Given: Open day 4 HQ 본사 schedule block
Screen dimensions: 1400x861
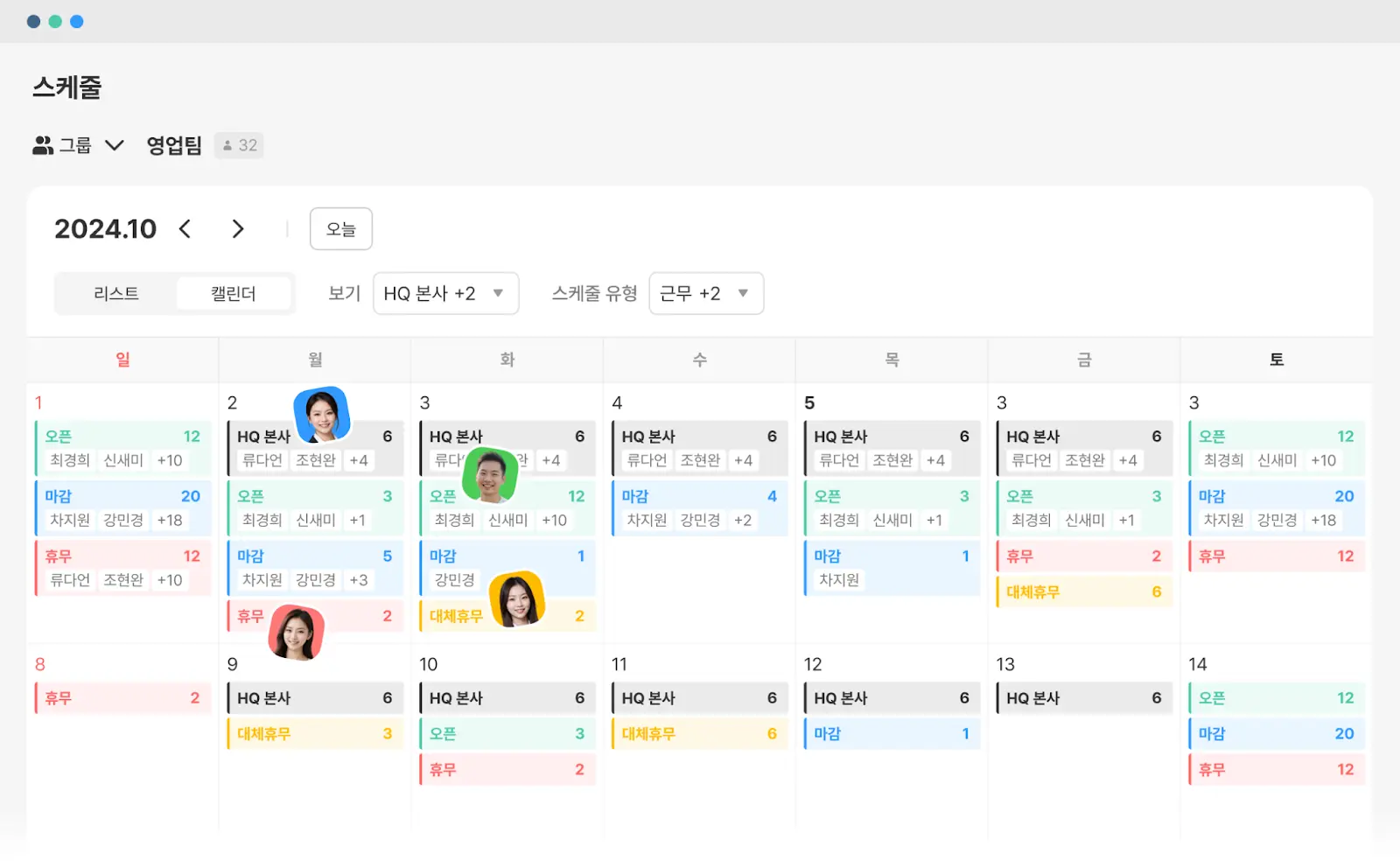Looking at the screenshot, I should coord(700,448).
